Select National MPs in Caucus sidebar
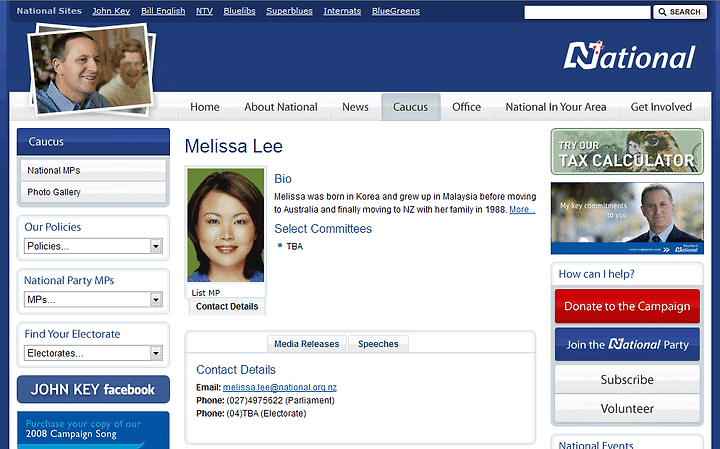The height and width of the screenshot is (449, 720). (x=93, y=170)
